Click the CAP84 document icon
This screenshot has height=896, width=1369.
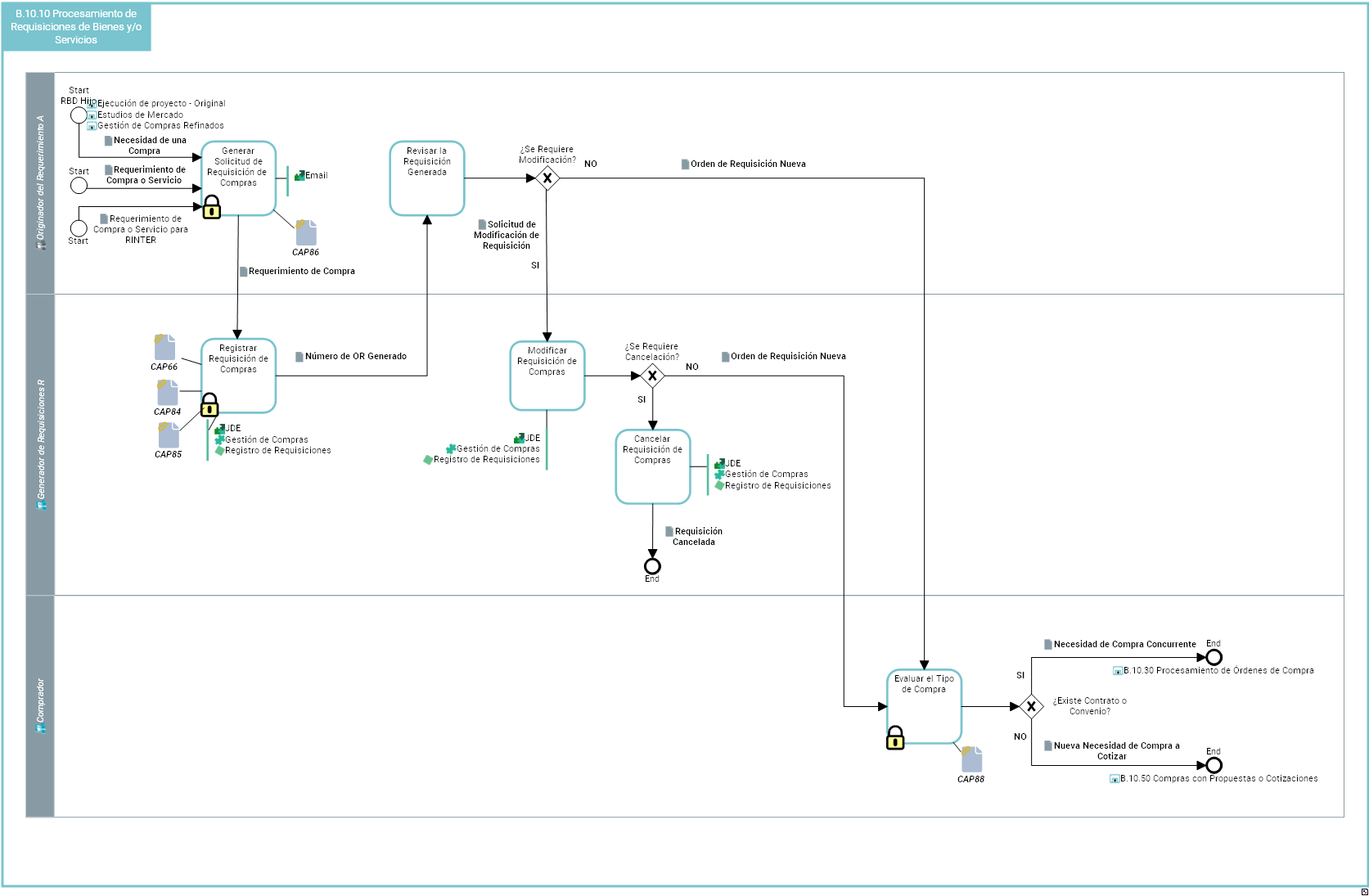(168, 392)
